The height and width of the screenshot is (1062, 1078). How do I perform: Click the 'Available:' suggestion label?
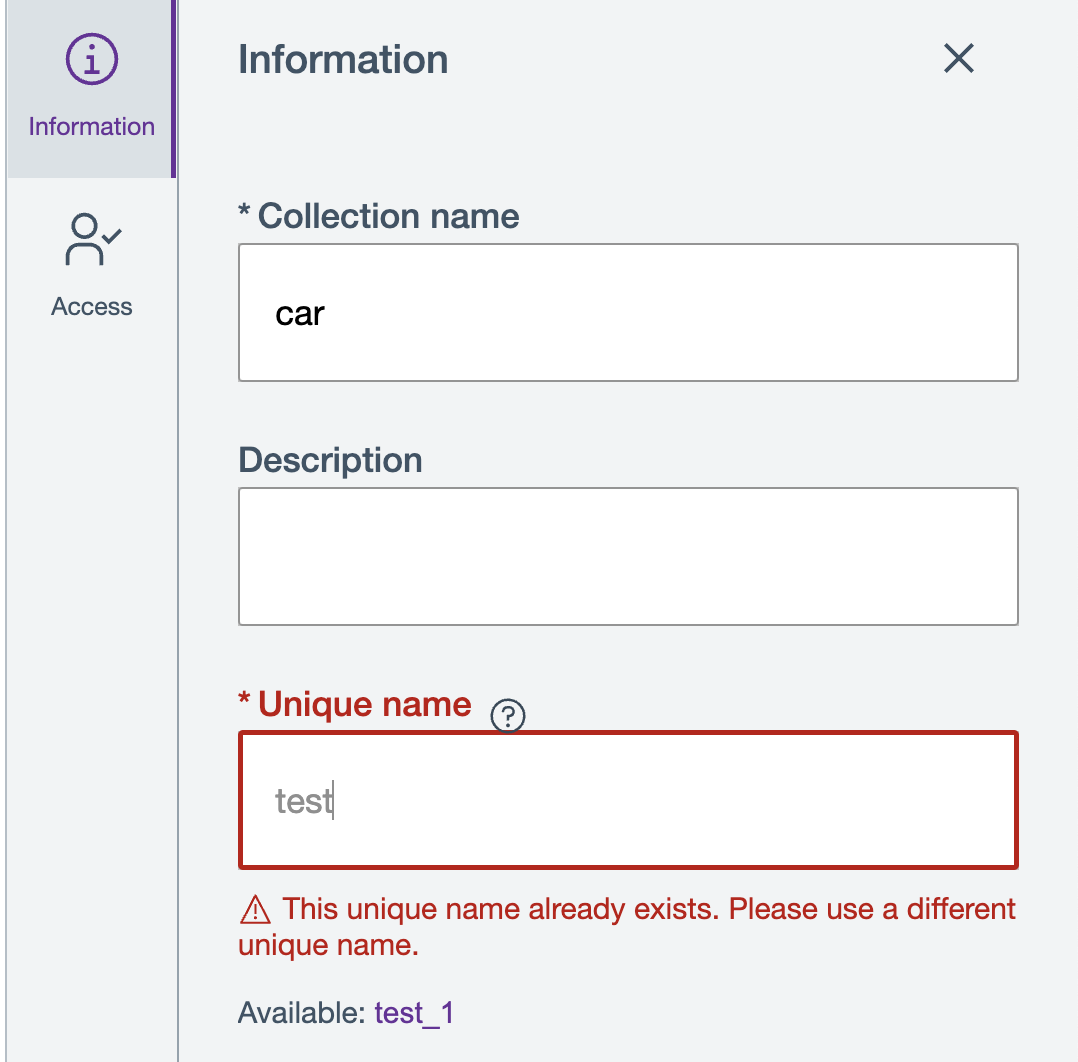(301, 1013)
